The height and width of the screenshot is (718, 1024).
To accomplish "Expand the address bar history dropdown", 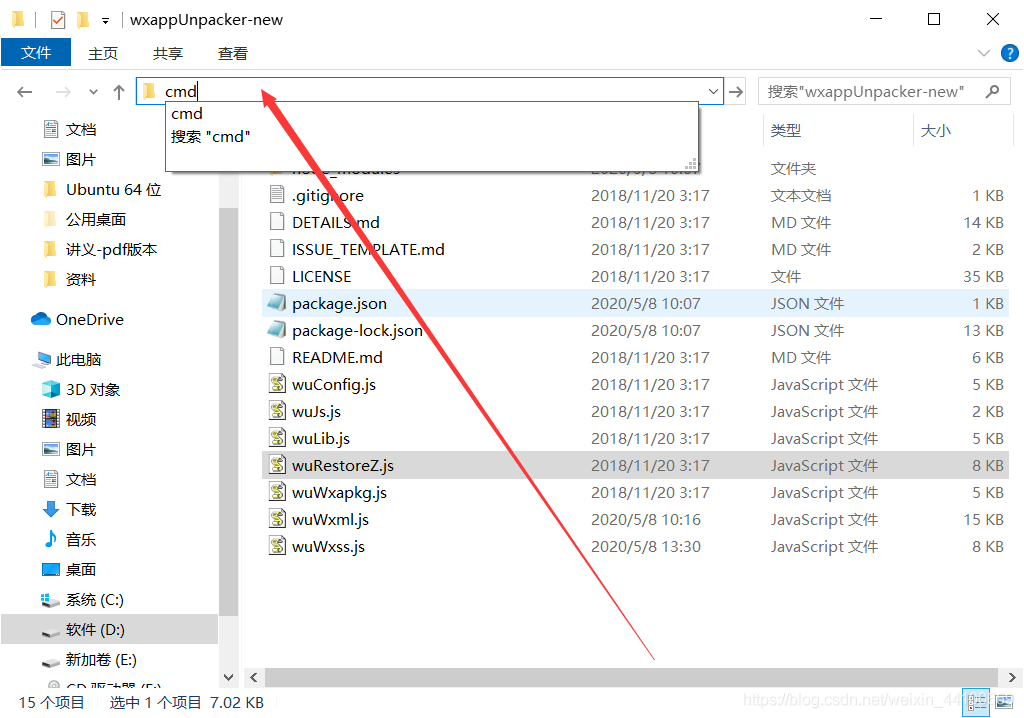I will click(713, 91).
